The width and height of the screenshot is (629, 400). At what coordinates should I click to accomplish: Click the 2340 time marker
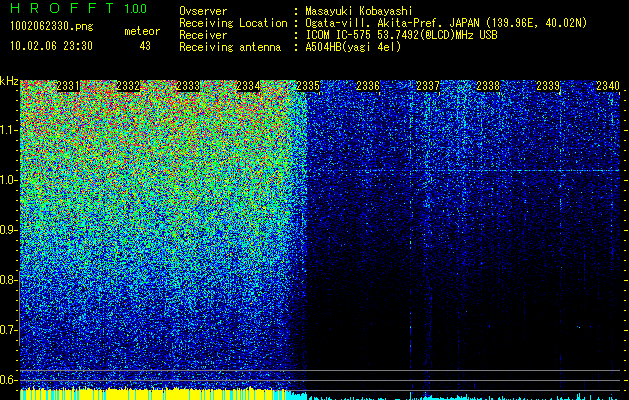click(608, 86)
